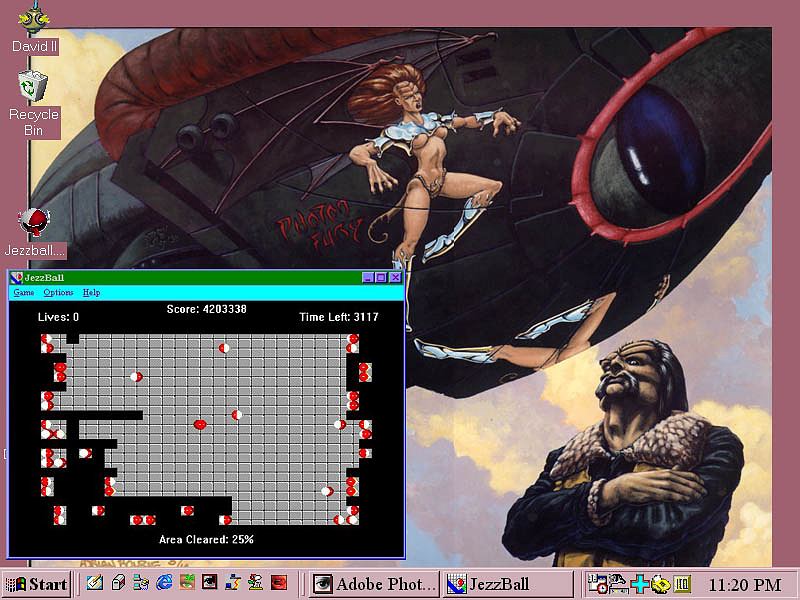The image size is (800, 600).
Task: Activate the JezzBall taskbar button
Action: point(507,584)
